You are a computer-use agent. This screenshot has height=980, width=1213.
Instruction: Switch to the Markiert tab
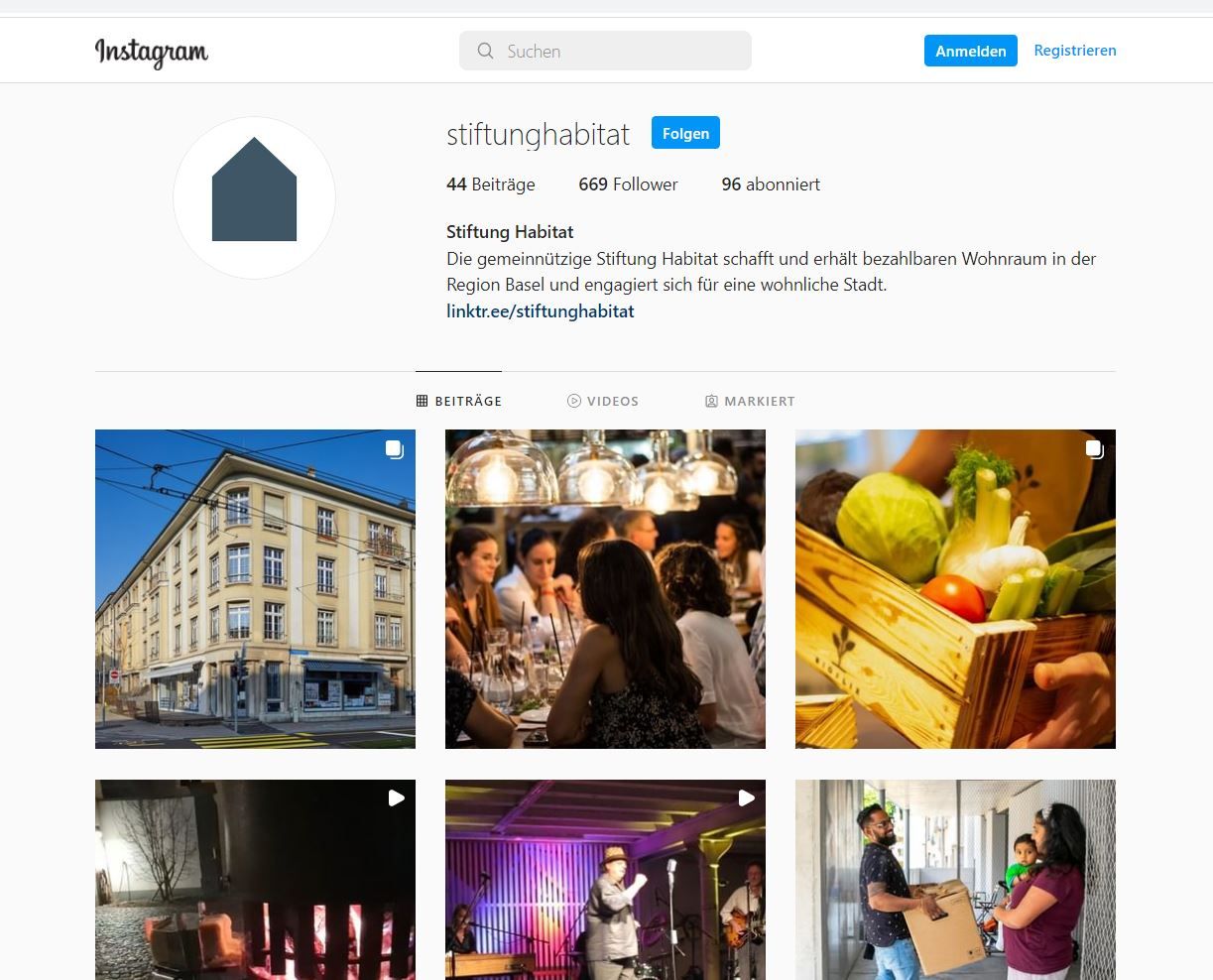750,401
